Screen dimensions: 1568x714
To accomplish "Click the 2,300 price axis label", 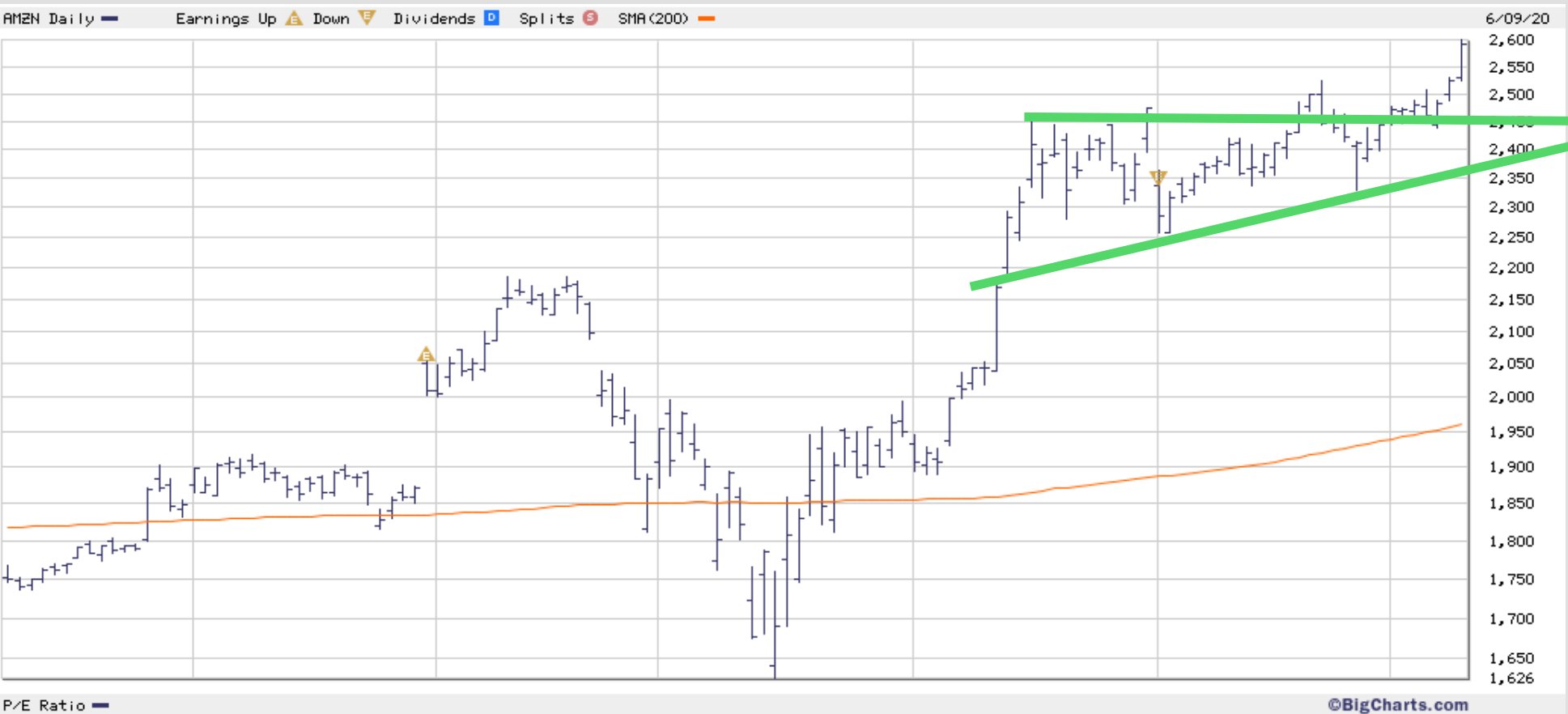I will [1511, 207].
